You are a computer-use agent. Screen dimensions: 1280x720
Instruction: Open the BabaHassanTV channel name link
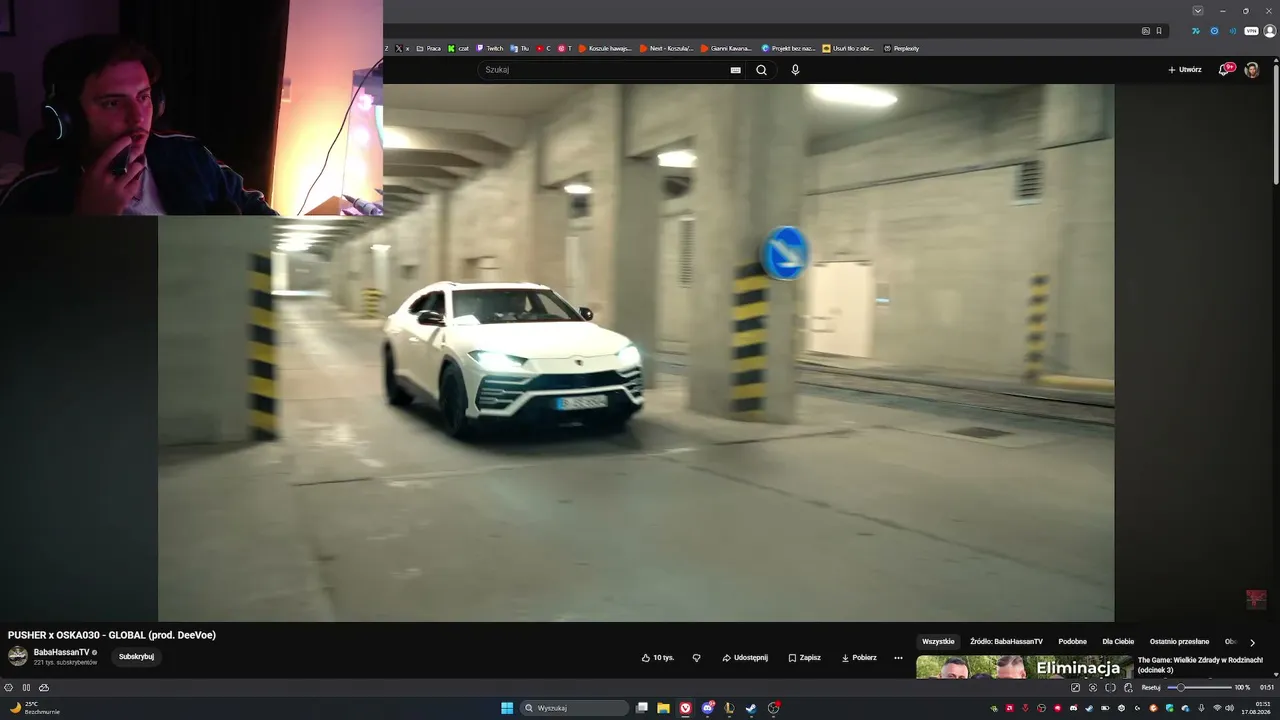(61, 652)
